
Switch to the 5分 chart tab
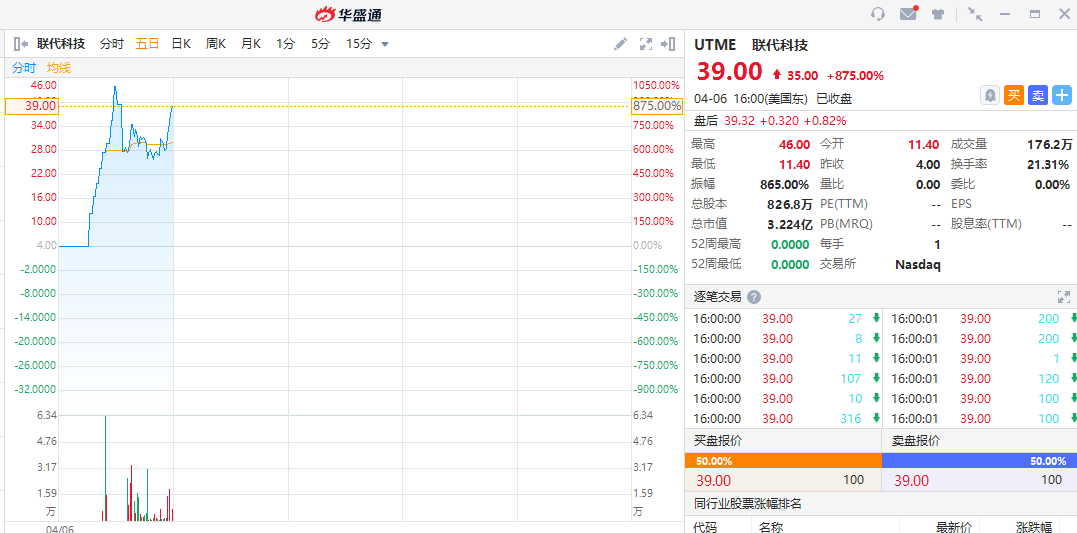(x=320, y=44)
